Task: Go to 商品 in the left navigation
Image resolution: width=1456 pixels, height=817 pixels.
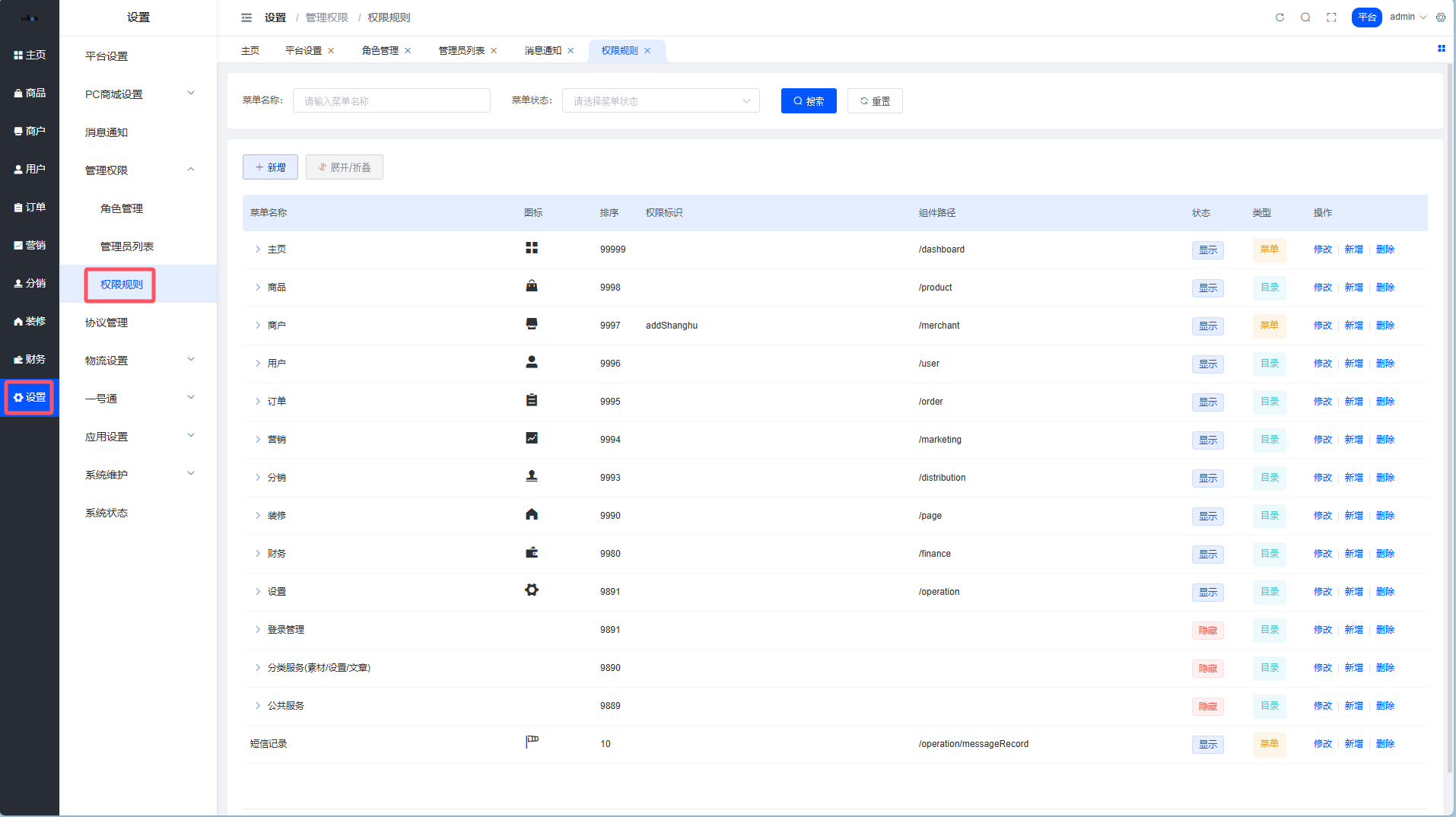Action: tap(30, 93)
